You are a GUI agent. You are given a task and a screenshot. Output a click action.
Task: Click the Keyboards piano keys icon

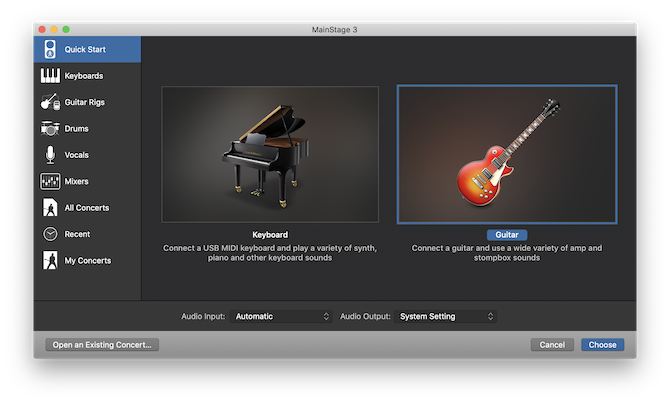(x=50, y=76)
